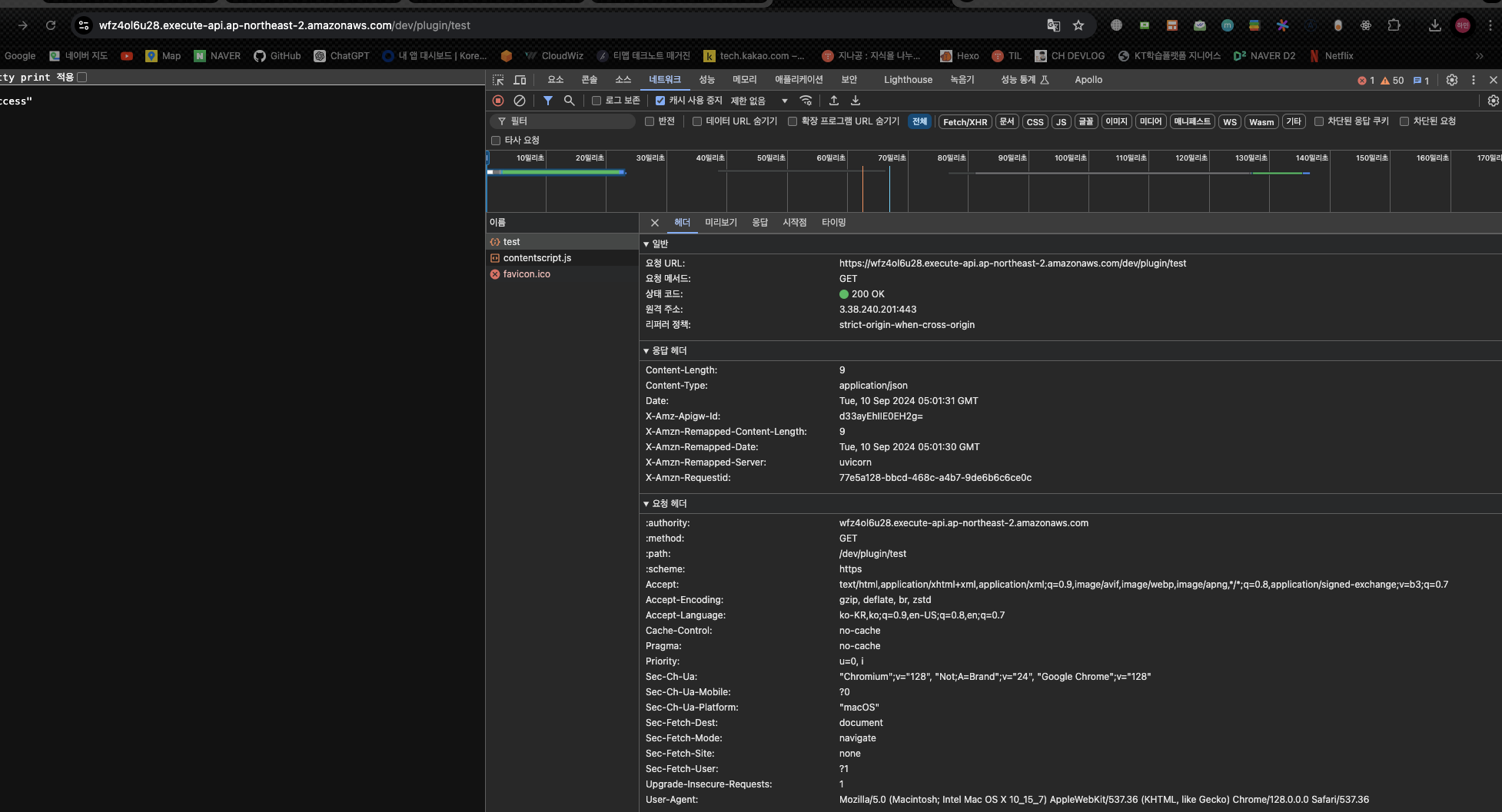The width and height of the screenshot is (1502, 812).
Task: Collapse the 응답 헤더 section
Action: 665,351
